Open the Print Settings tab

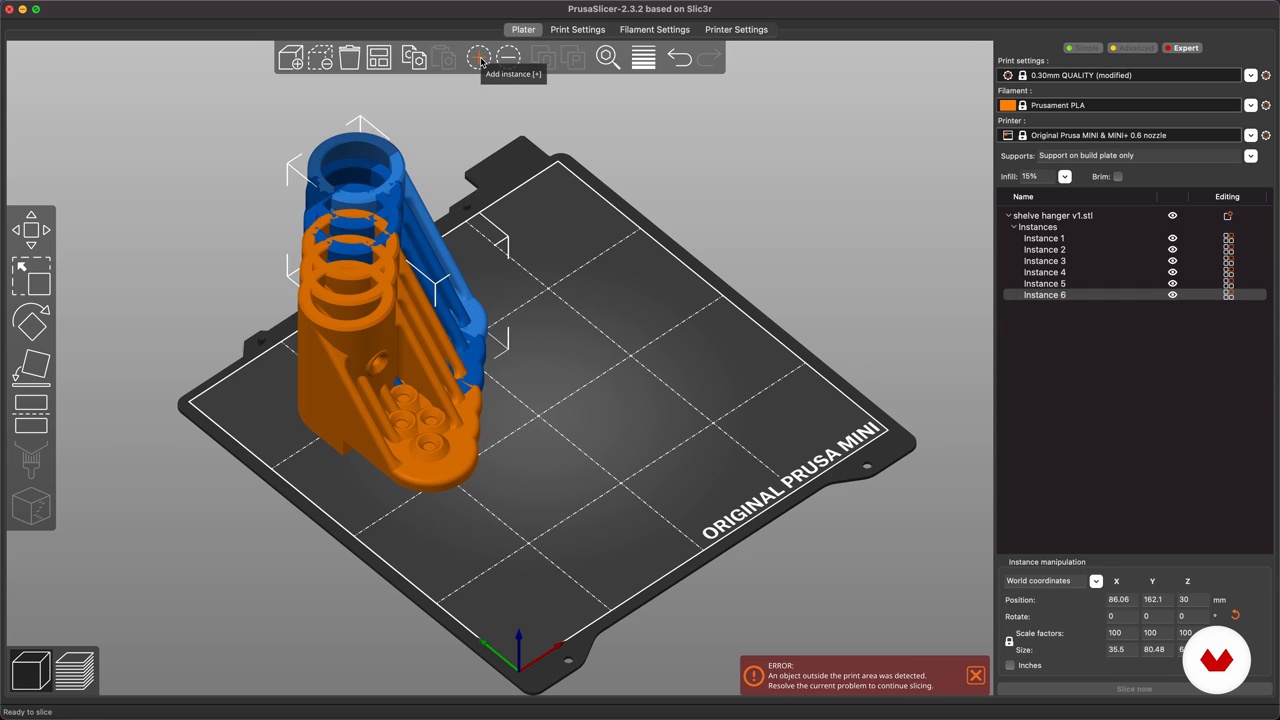pyautogui.click(x=577, y=29)
